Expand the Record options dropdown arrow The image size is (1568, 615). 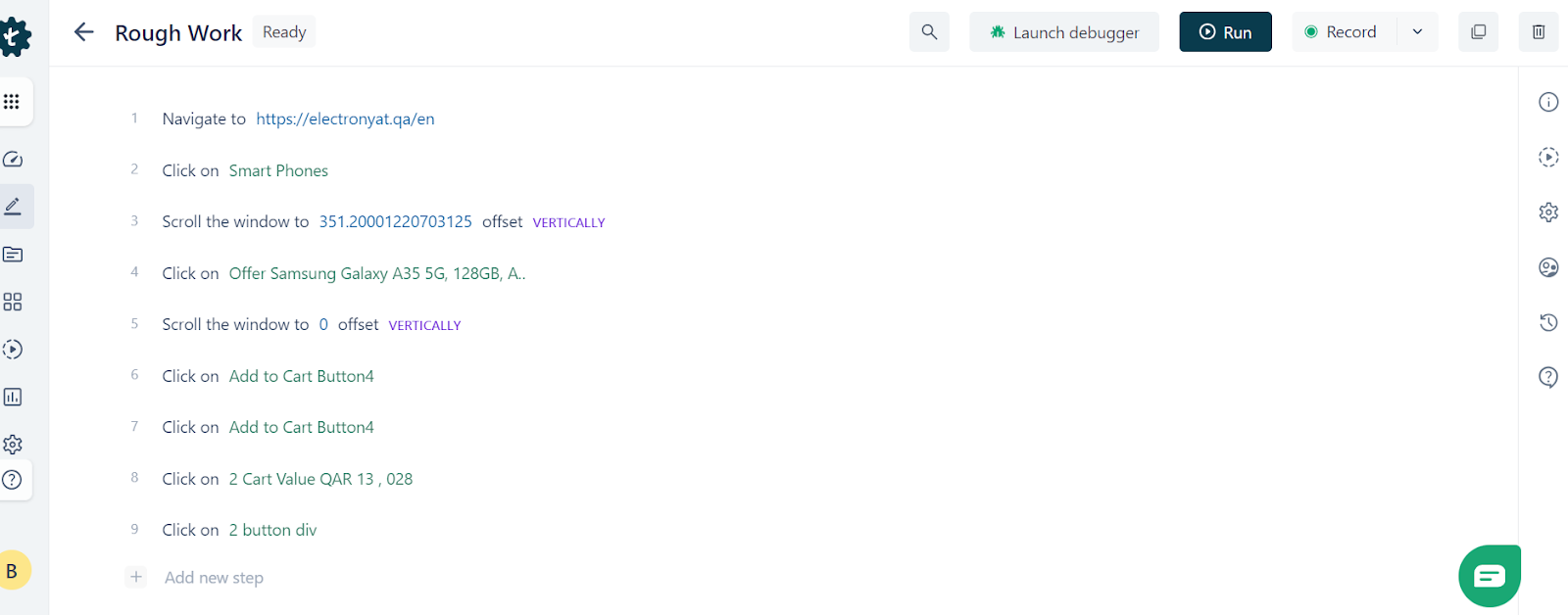pos(1417,32)
